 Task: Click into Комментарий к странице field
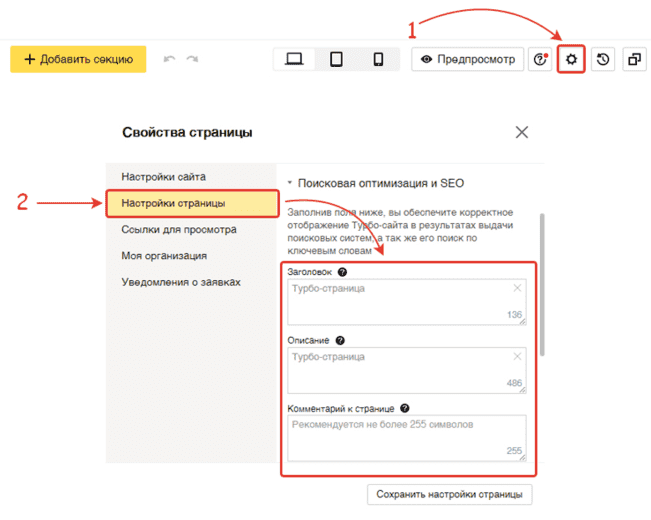[407, 438]
